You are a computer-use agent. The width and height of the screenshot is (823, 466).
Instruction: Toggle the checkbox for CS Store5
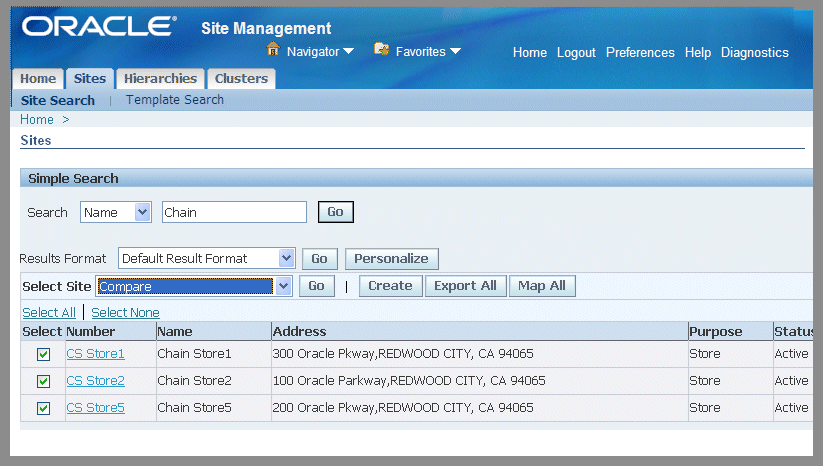[x=44, y=408]
